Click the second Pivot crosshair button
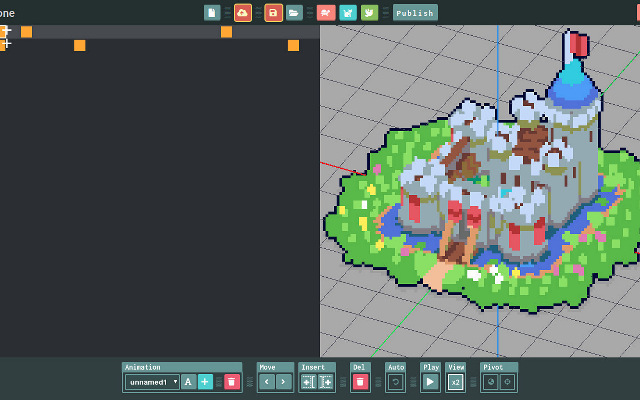This screenshot has height=400, width=640. (x=507, y=382)
